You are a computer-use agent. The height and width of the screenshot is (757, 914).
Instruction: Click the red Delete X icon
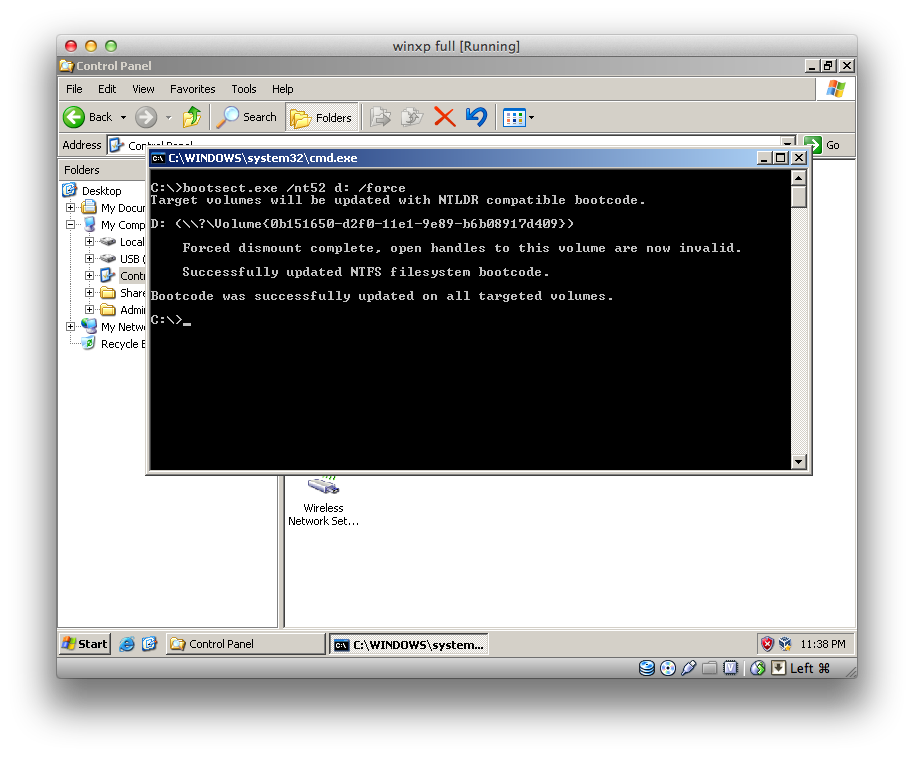445,117
